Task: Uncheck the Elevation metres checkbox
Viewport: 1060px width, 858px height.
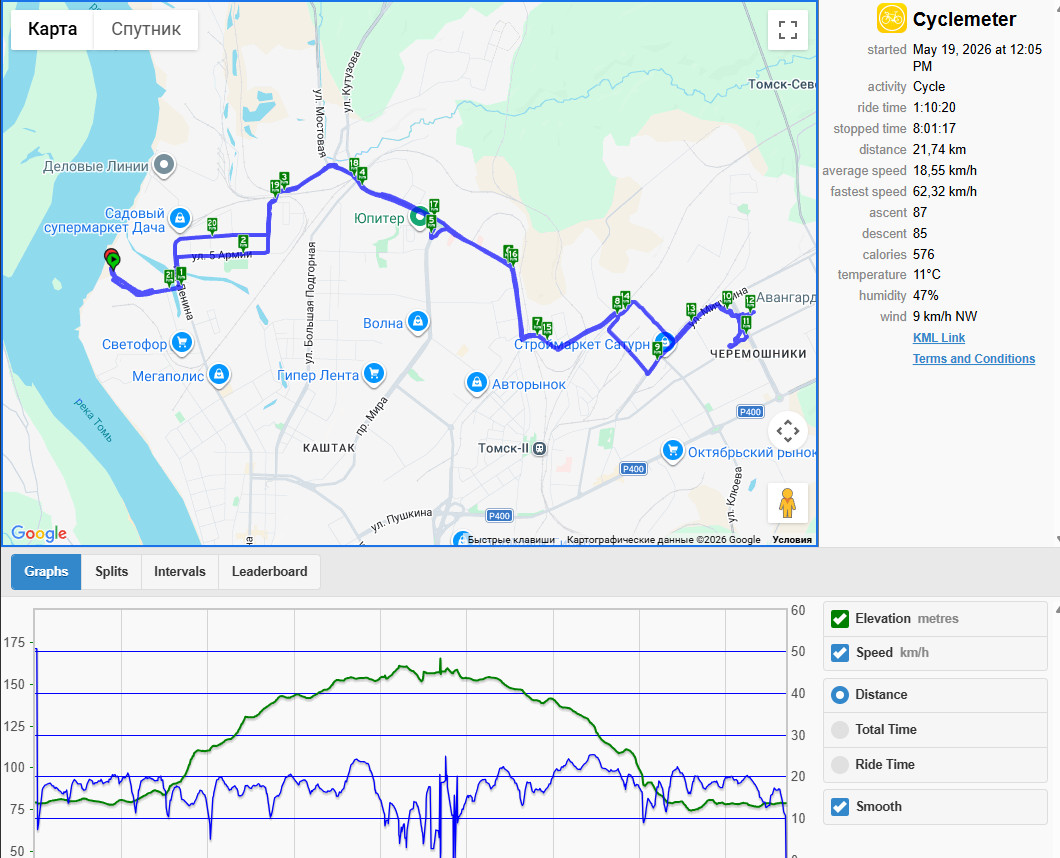Action: [840, 619]
